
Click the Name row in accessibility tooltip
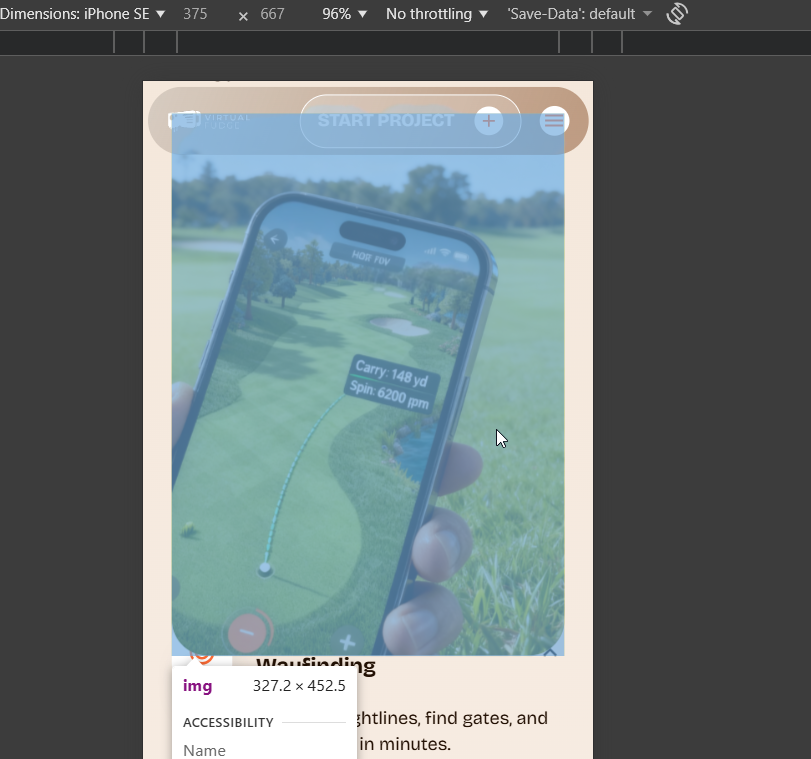coord(264,750)
